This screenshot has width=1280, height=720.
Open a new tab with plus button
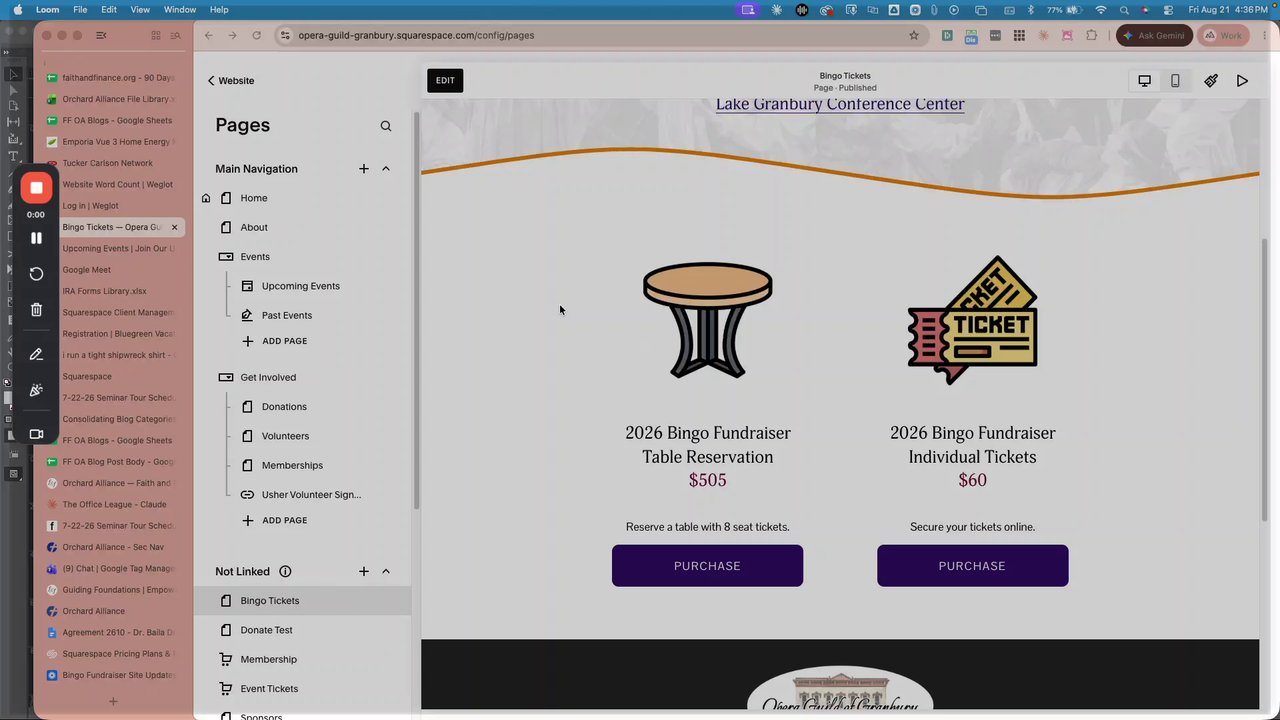(113, 702)
